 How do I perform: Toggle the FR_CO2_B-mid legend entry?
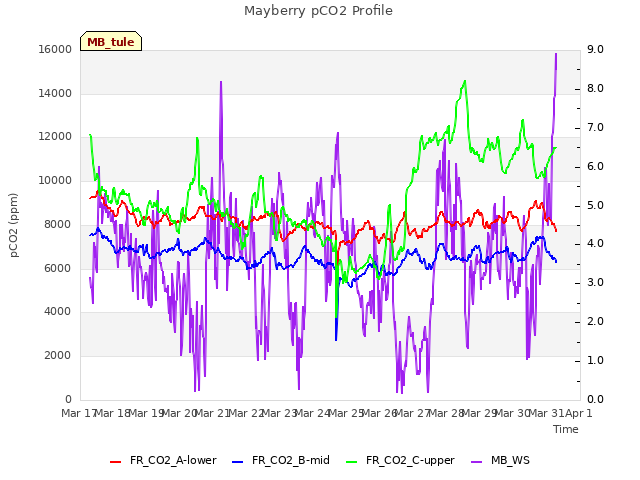281,460
